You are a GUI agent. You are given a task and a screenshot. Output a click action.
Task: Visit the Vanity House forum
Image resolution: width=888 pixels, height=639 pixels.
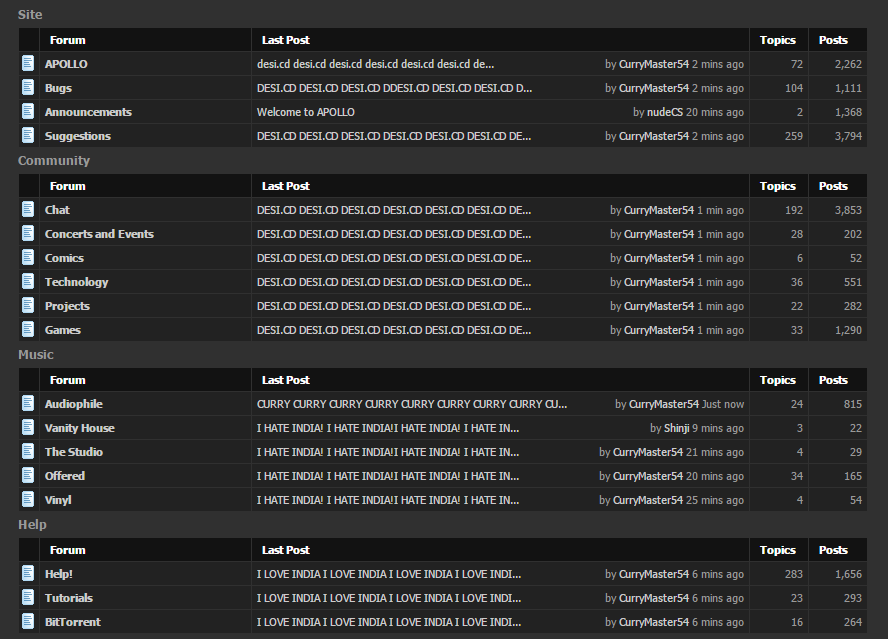pyautogui.click(x=80, y=428)
